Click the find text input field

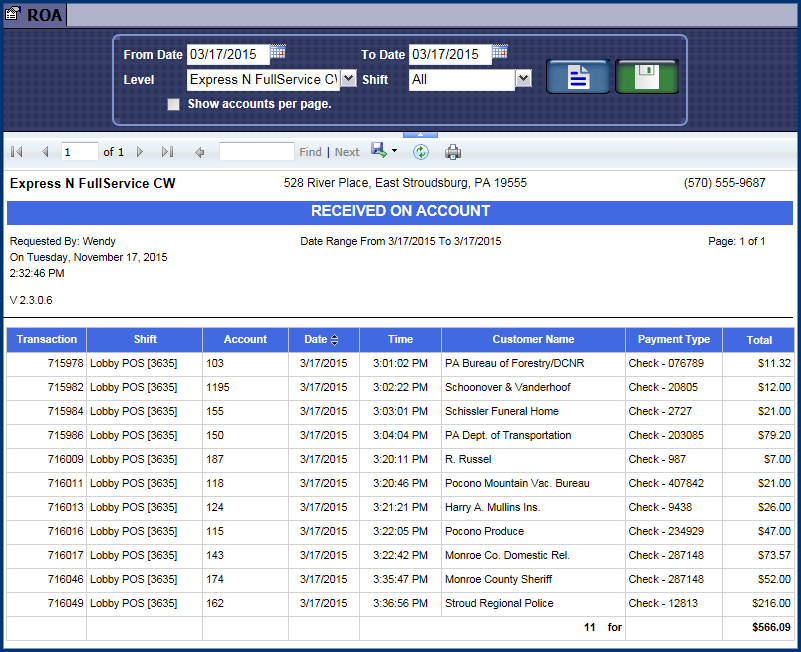(x=256, y=152)
